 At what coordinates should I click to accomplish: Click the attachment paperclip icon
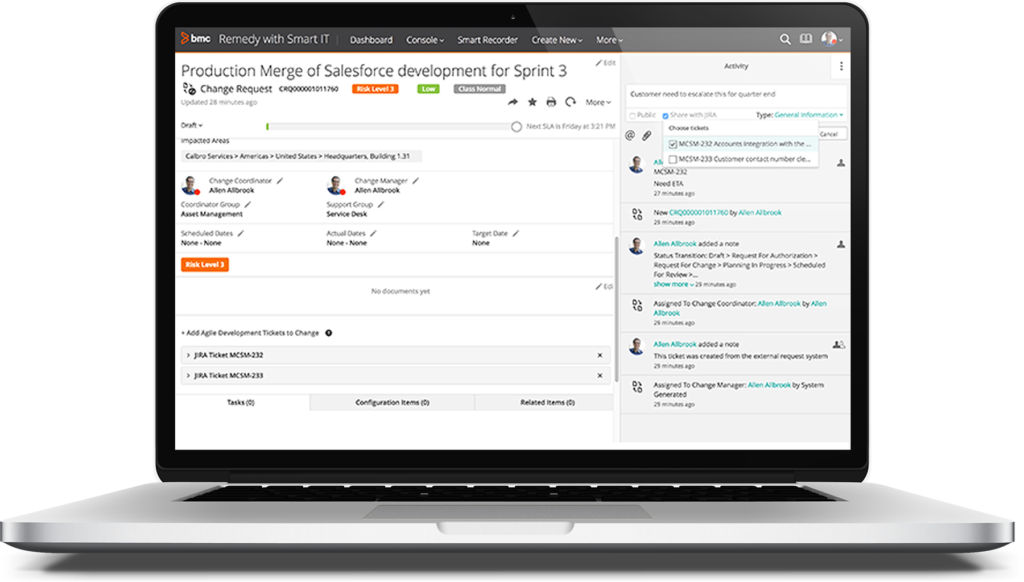coord(646,135)
